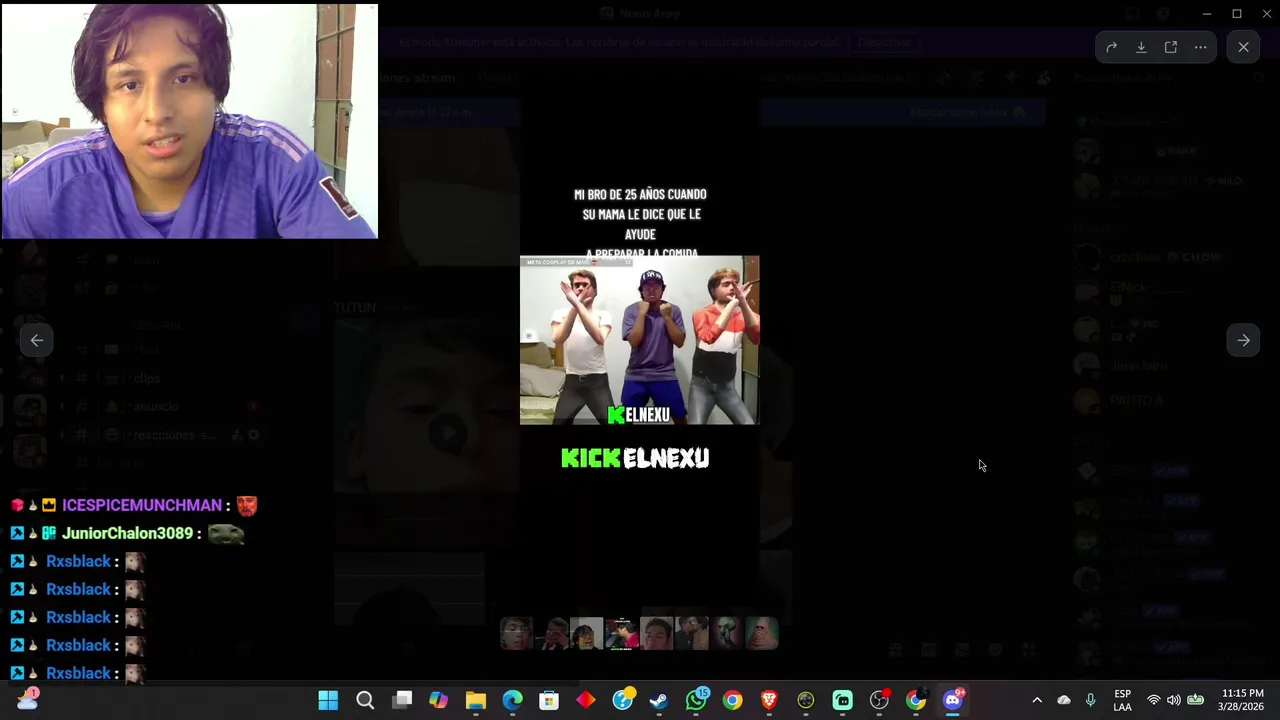Open the three-dot more options menu
The height and width of the screenshot is (720, 1280).
[1201, 47]
